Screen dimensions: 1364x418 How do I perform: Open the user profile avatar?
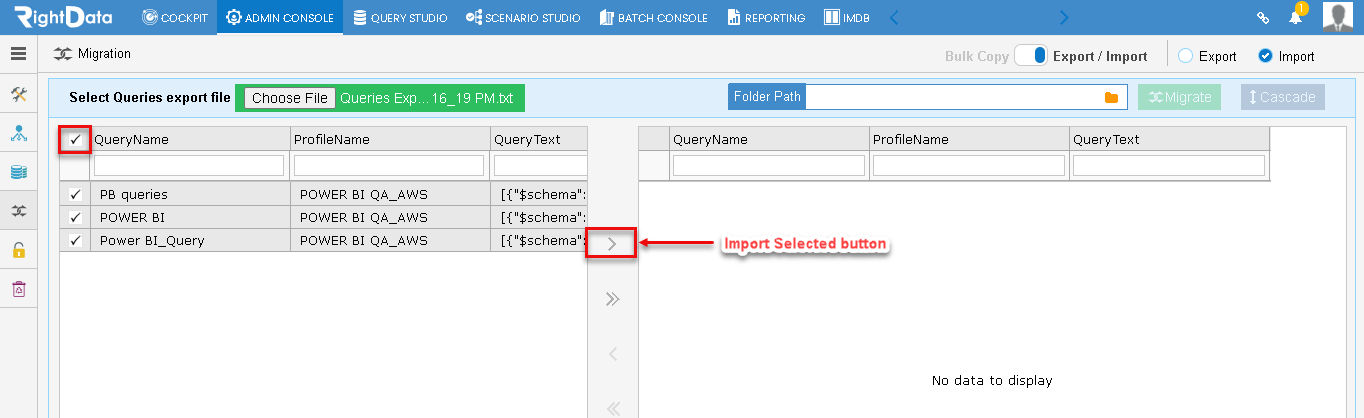pos(1338,17)
